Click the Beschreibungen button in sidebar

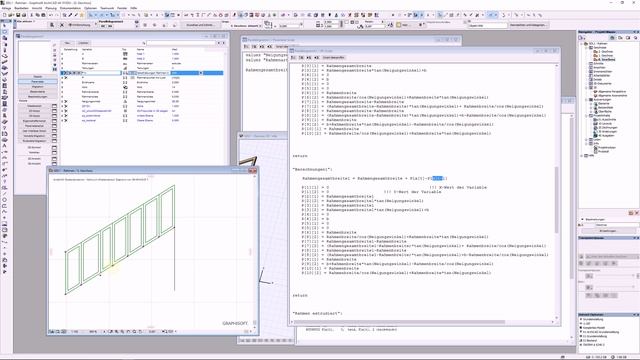(x=38, y=97)
